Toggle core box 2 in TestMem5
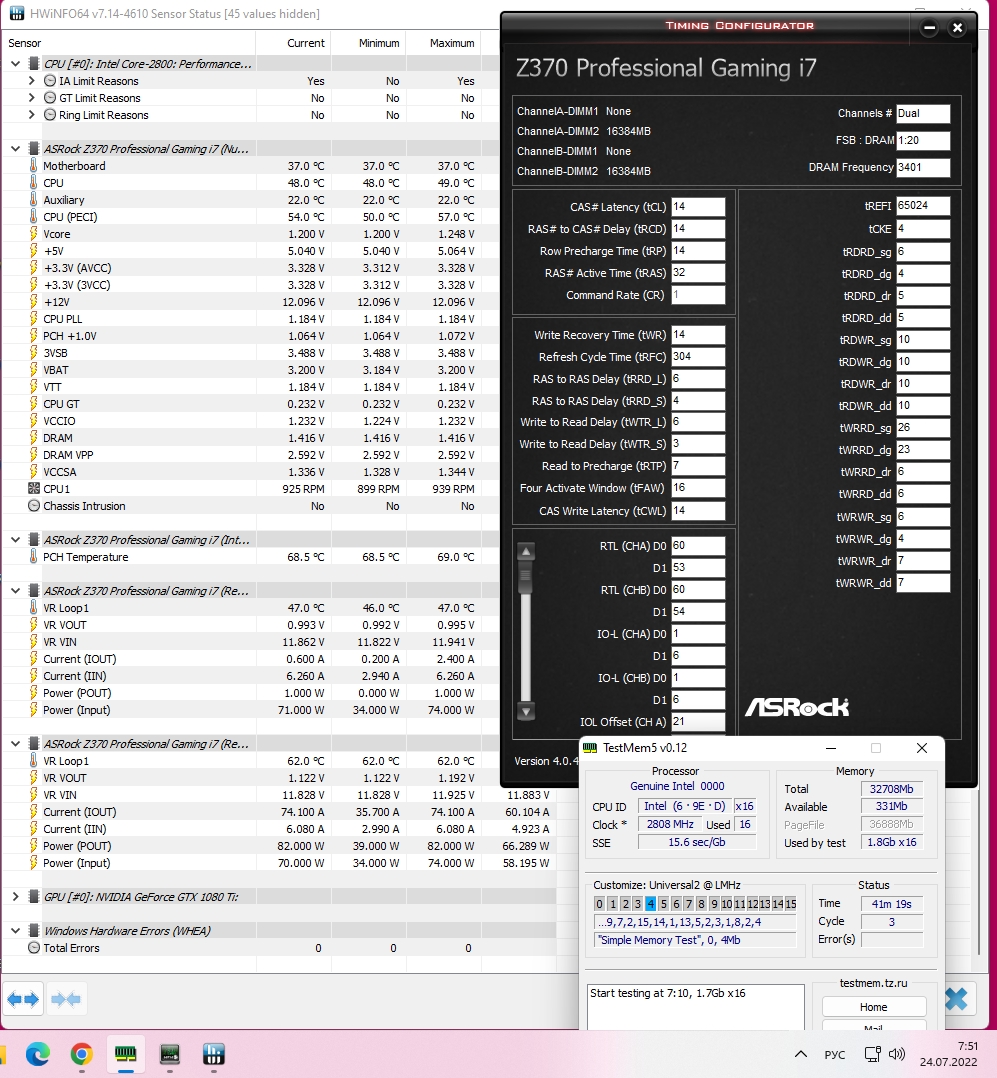 tap(625, 903)
